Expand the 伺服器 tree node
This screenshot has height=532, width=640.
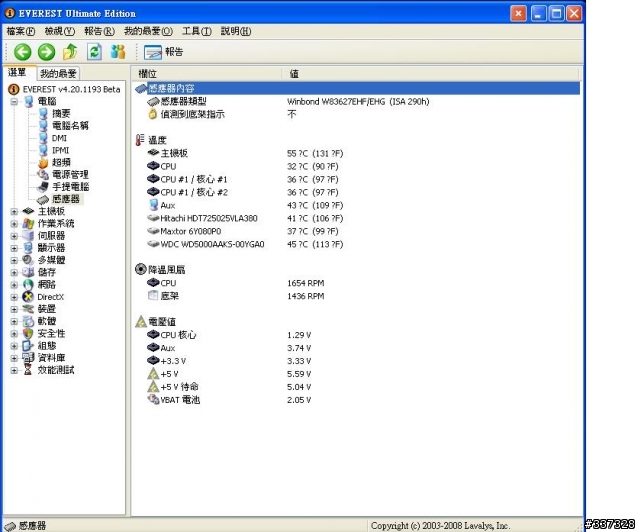(x=14, y=236)
